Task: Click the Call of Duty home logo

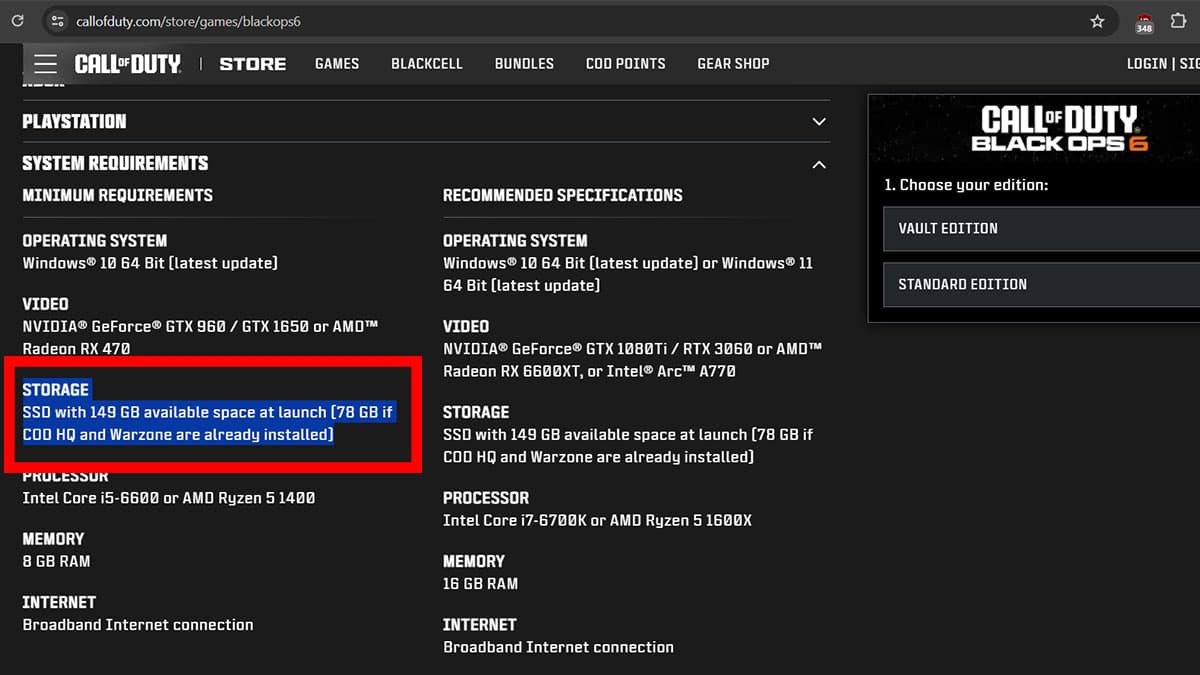Action: (128, 63)
